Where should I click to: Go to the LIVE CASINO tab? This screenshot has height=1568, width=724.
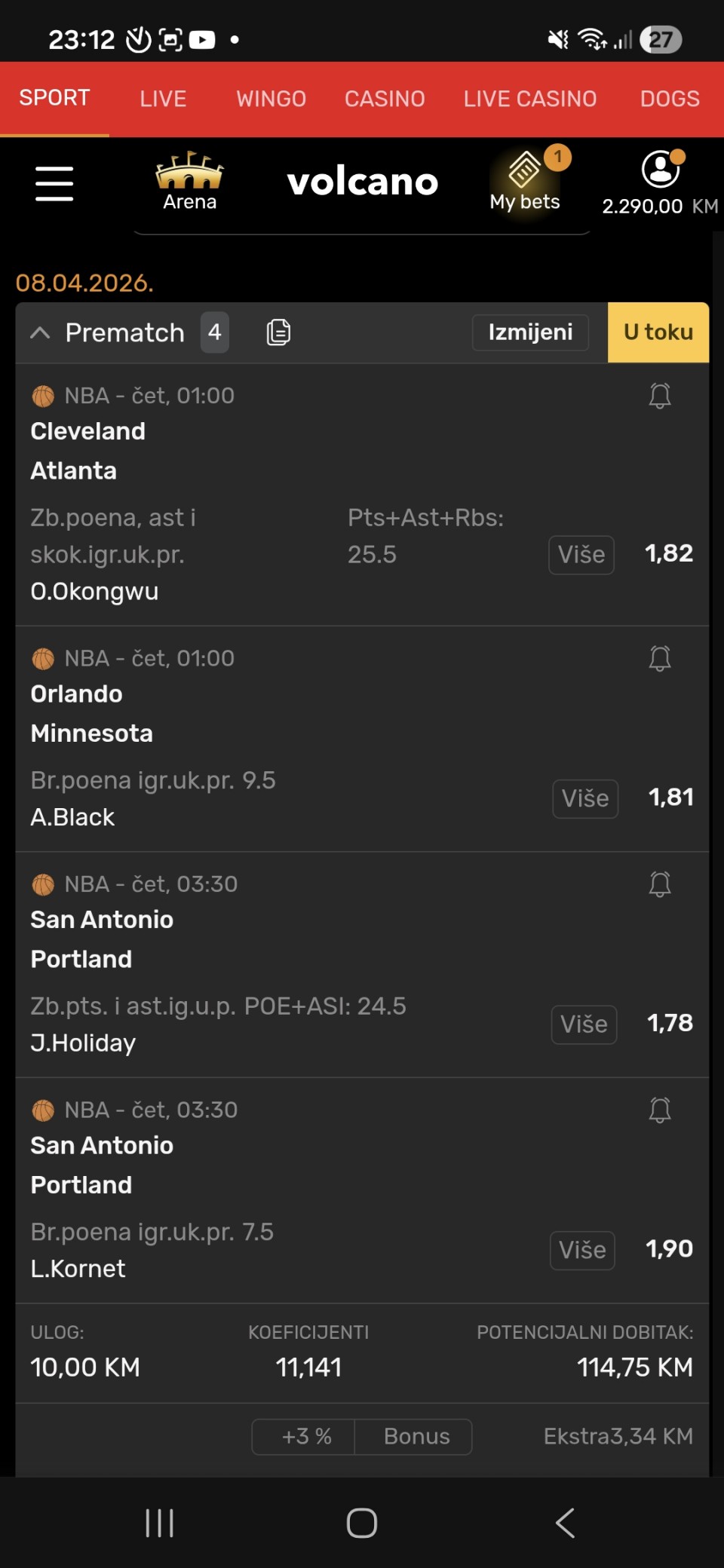coord(529,99)
